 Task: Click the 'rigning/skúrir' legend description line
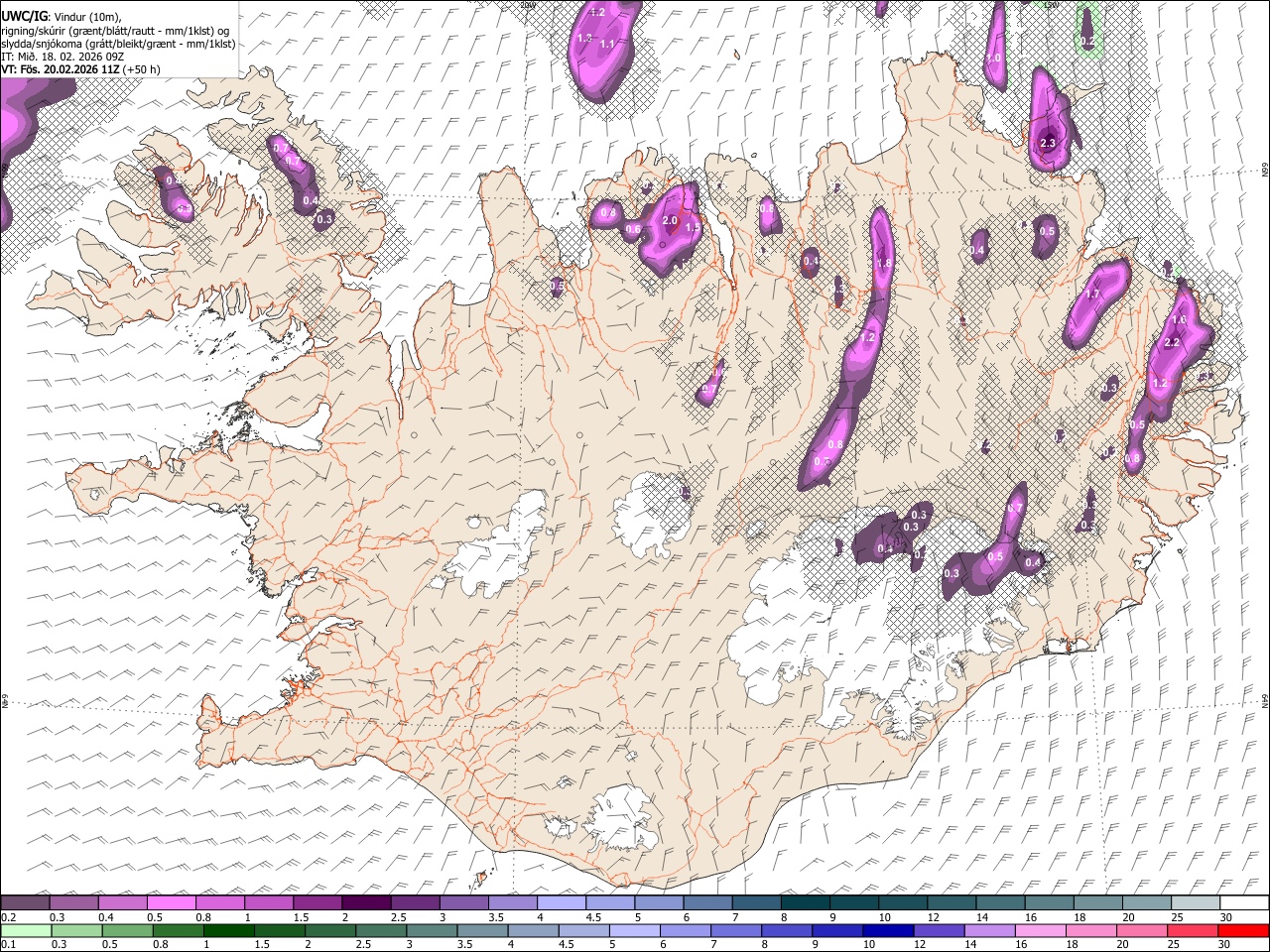[x=115, y=31]
